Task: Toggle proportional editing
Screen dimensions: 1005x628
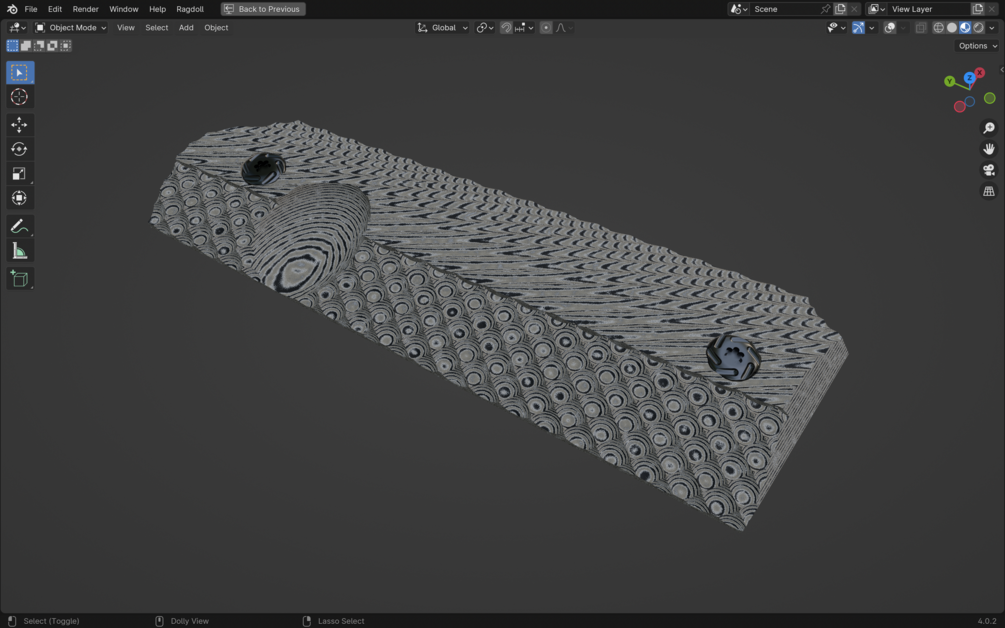Action: coord(545,28)
